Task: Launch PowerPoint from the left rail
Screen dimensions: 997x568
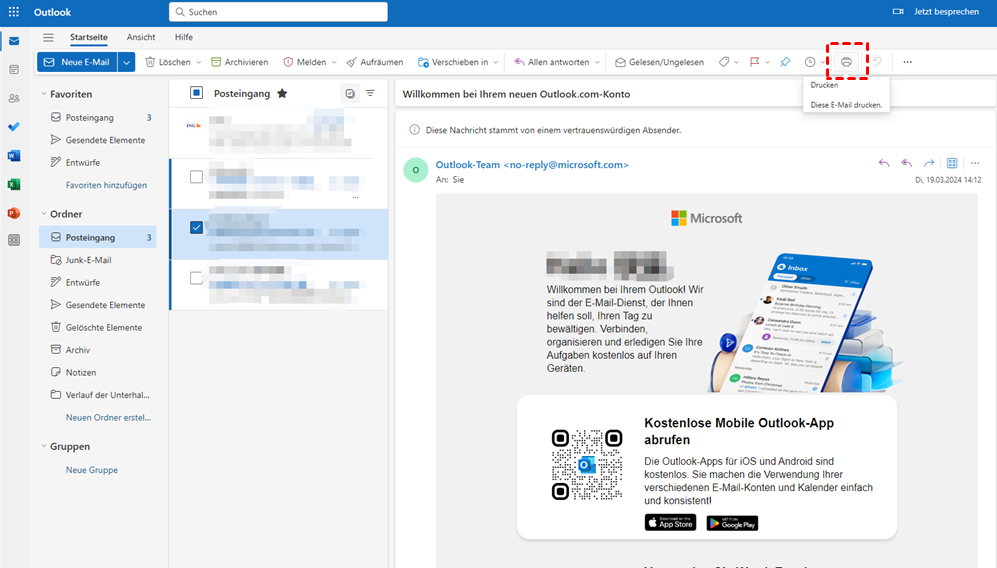Action: click(14, 213)
